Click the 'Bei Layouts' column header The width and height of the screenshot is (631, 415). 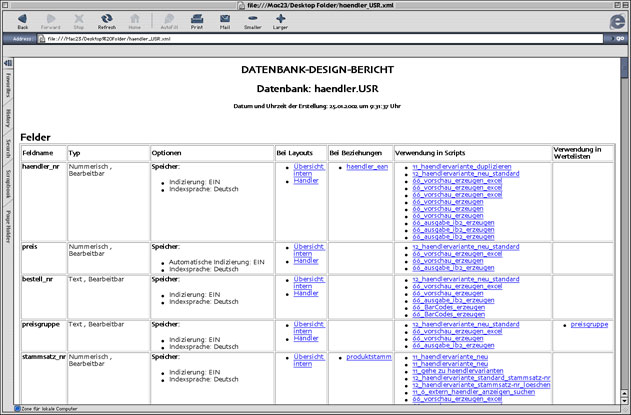pyautogui.click(x=295, y=153)
